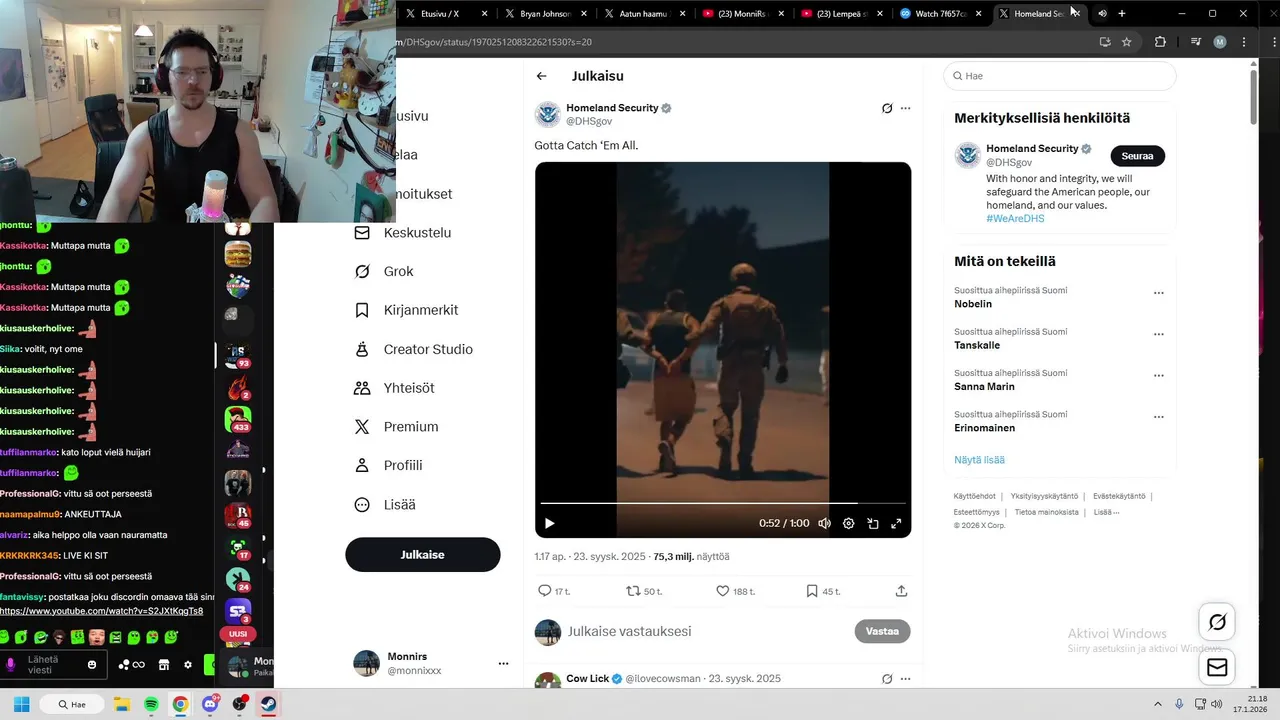Click the Hae search field on X
The height and width of the screenshot is (720, 1280).
(x=1060, y=76)
